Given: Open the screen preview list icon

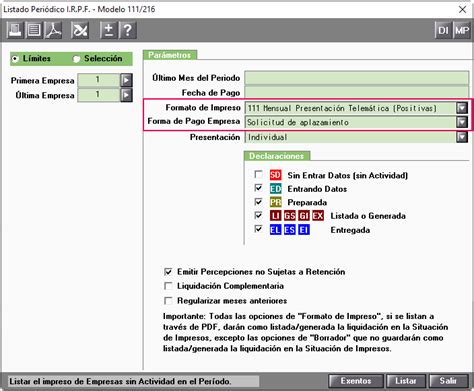Looking at the screenshot, I should click(34, 30).
